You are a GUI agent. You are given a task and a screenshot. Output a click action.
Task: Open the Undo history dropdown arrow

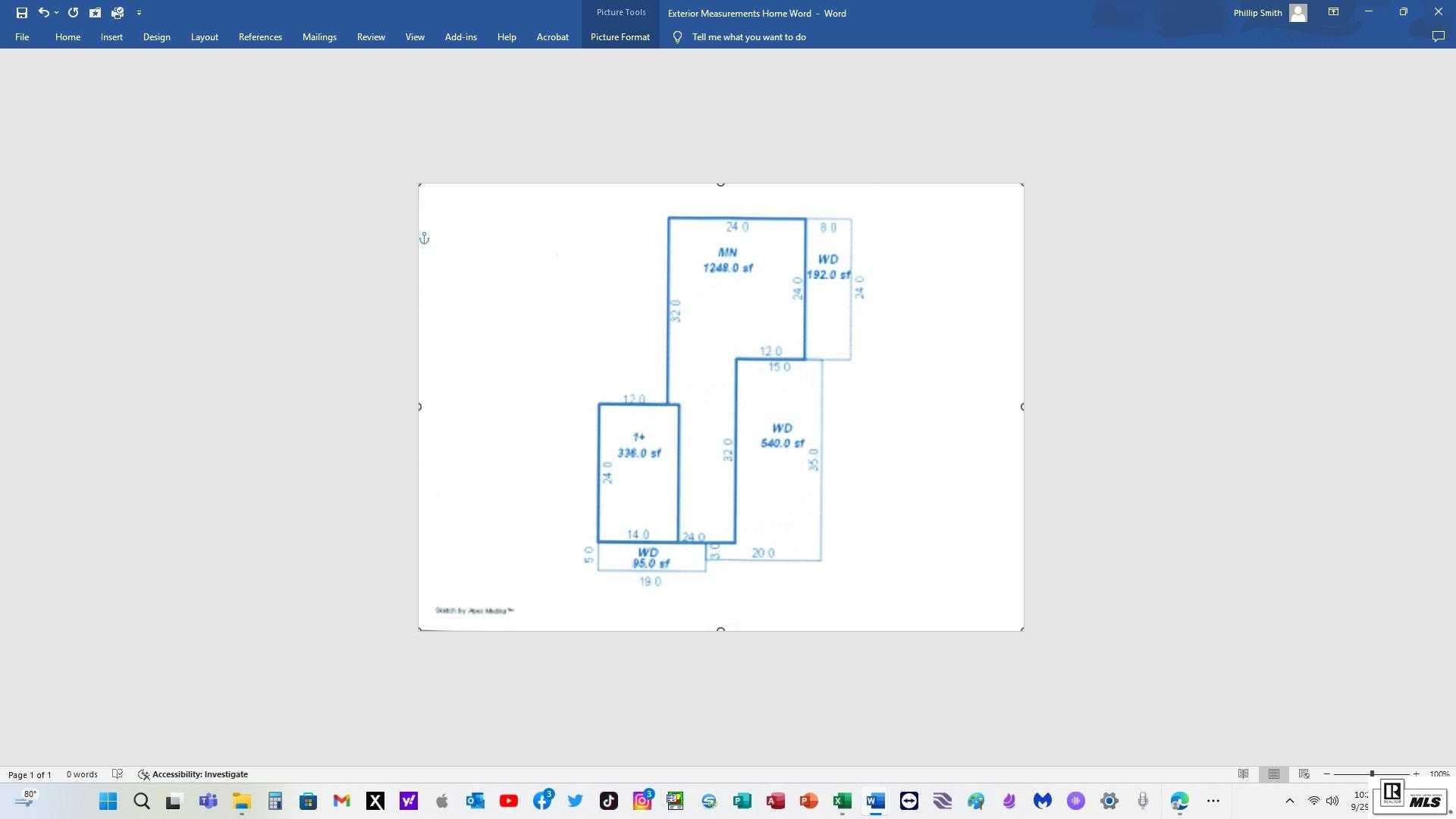point(57,13)
